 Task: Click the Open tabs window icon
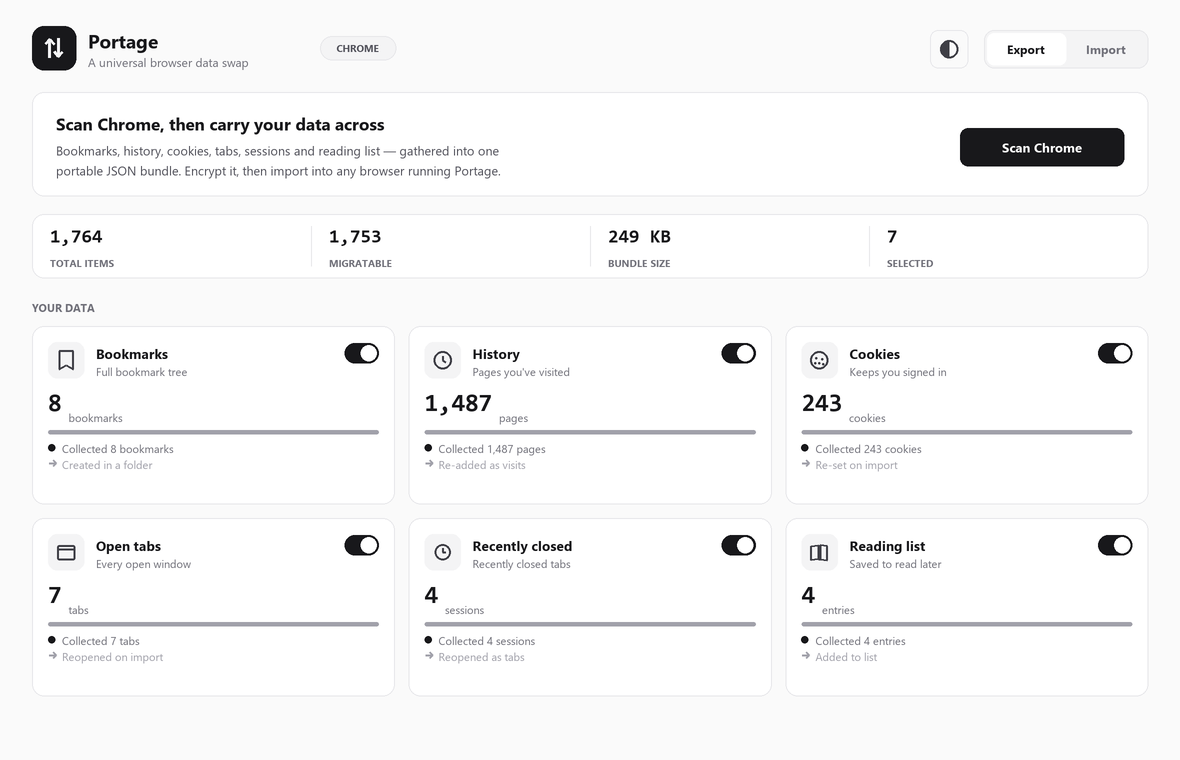pos(66,552)
